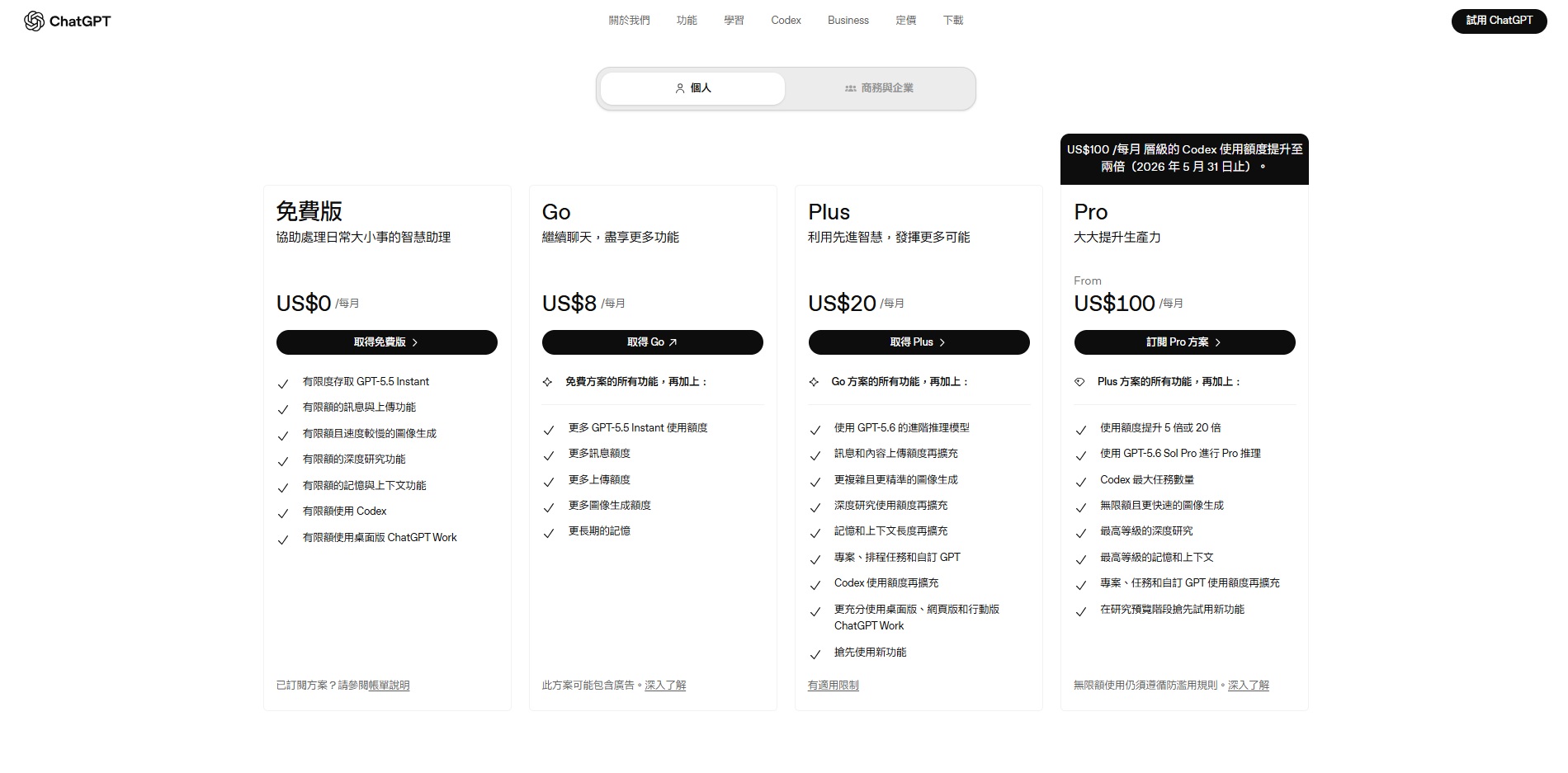Image resolution: width=1568 pixels, height=773 pixels.
Task: Switch to the 商務與企業 tab
Action: [879, 88]
